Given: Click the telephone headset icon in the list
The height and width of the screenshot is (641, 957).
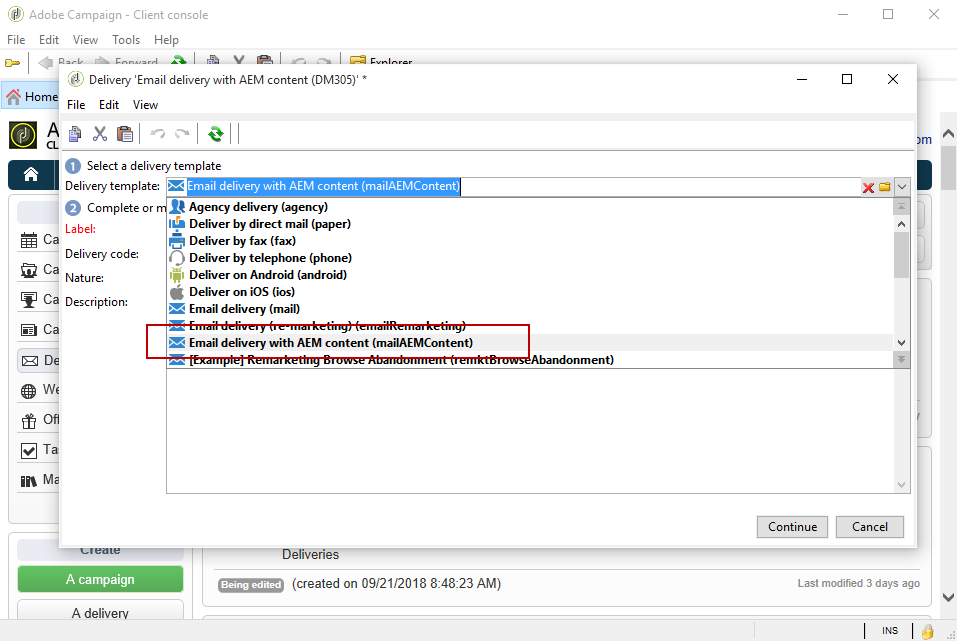Looking at the screenshot, I should 177,258.
